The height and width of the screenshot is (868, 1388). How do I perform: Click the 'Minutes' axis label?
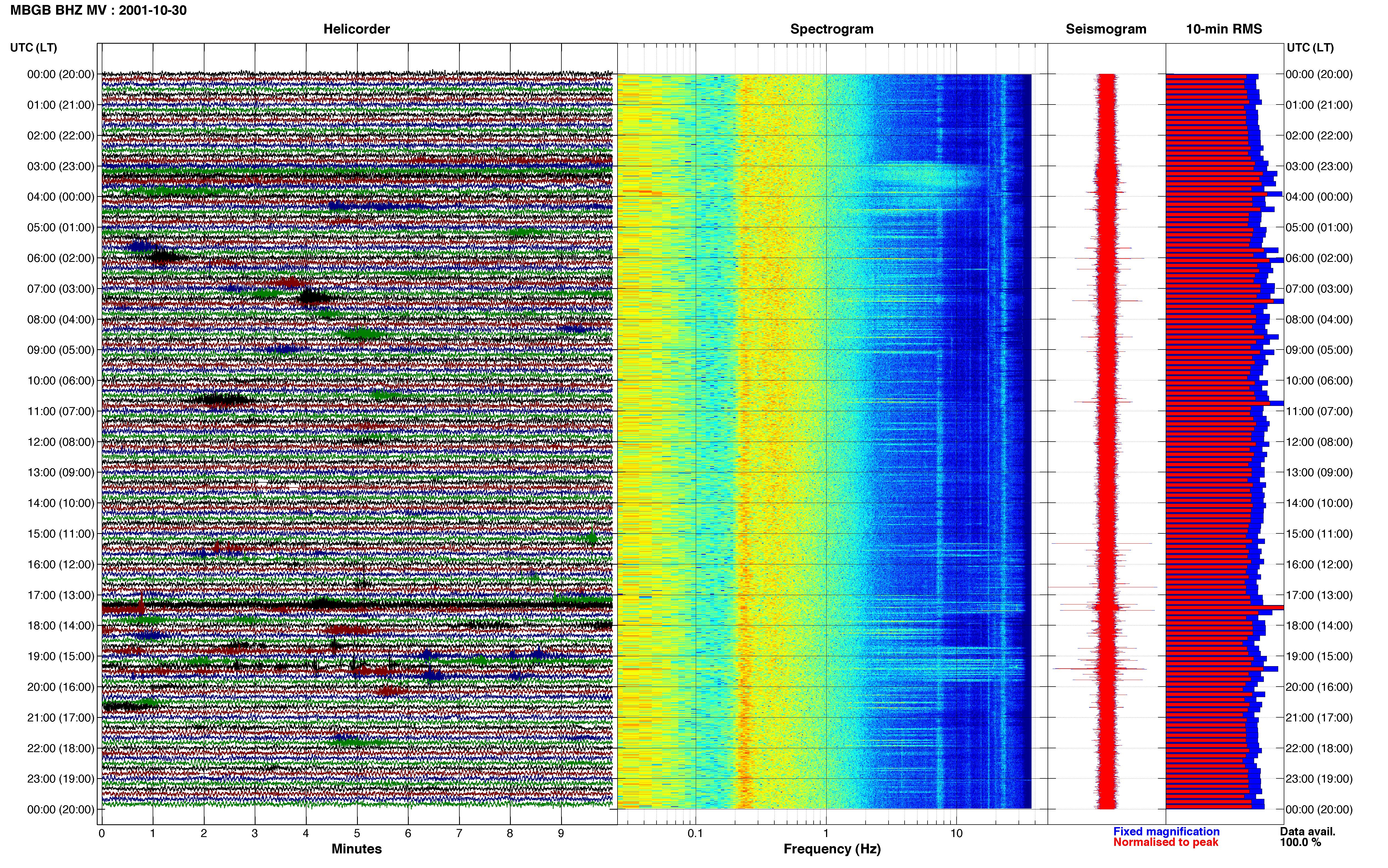pos(356,848)
